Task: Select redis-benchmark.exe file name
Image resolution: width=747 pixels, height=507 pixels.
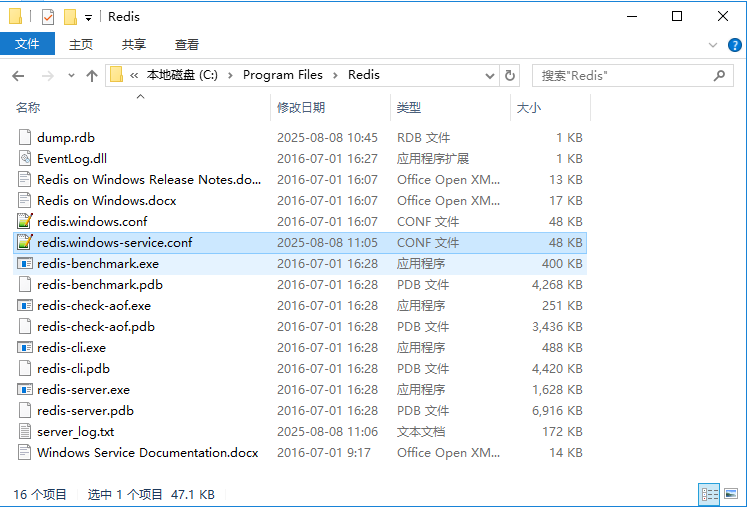Action: pyautogui.click(x=98, y=264)
